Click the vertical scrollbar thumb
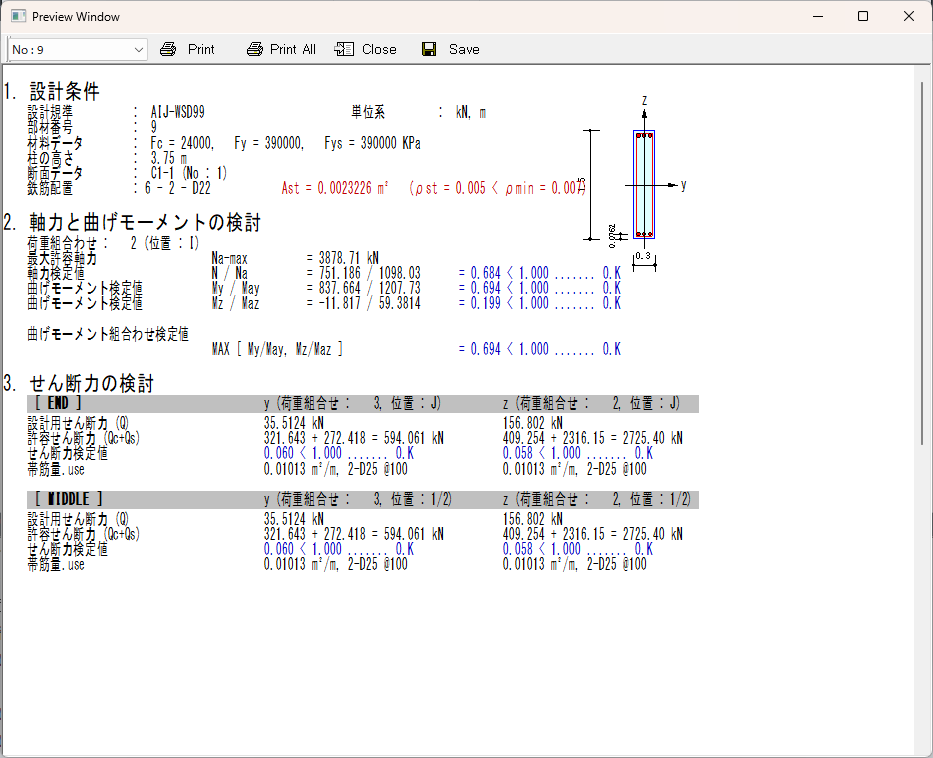933x758 pixels. click(x=922, y=262)
